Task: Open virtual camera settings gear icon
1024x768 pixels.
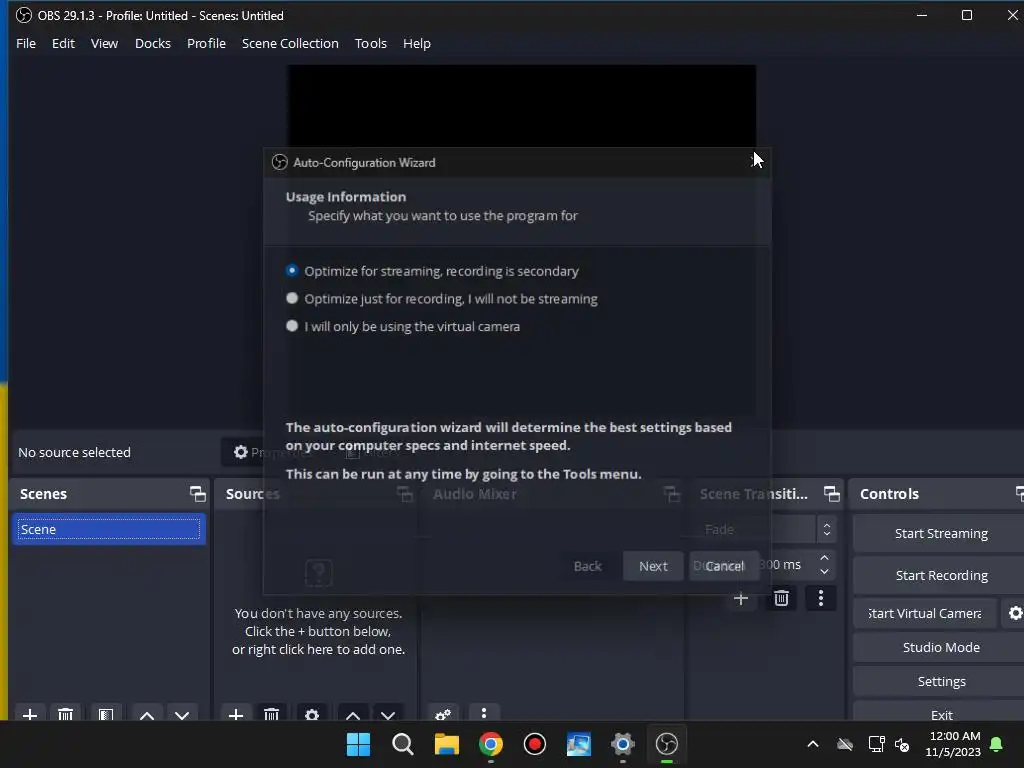Action: 1015,613
